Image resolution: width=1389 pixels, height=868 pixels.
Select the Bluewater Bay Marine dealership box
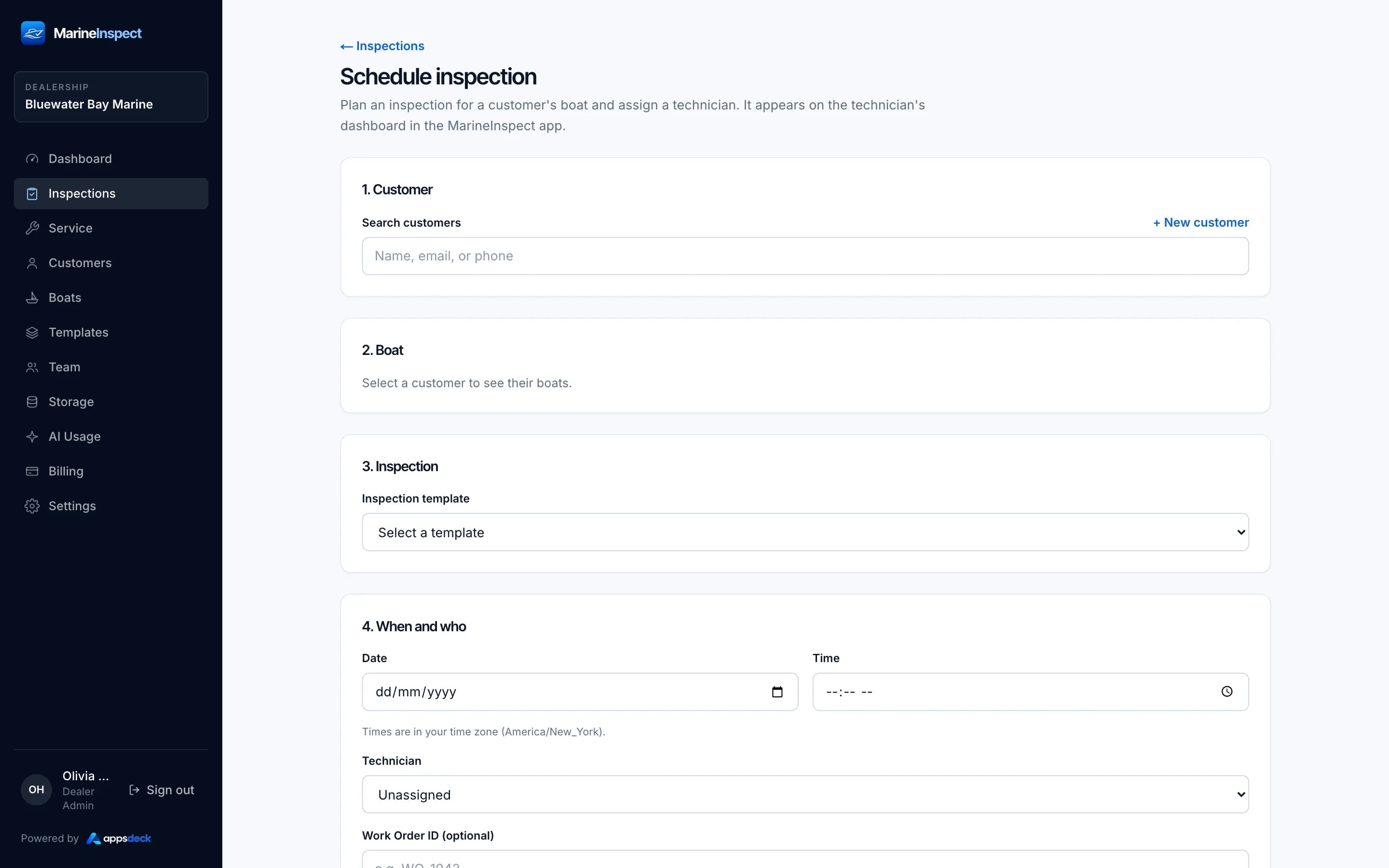[x=111, y=96]
